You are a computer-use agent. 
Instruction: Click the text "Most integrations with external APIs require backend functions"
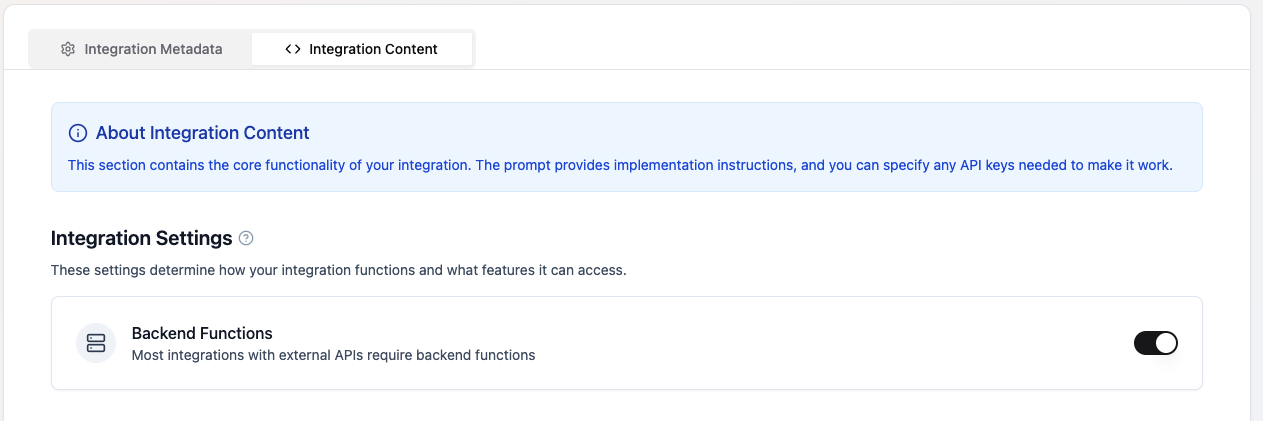pos(334,355)
